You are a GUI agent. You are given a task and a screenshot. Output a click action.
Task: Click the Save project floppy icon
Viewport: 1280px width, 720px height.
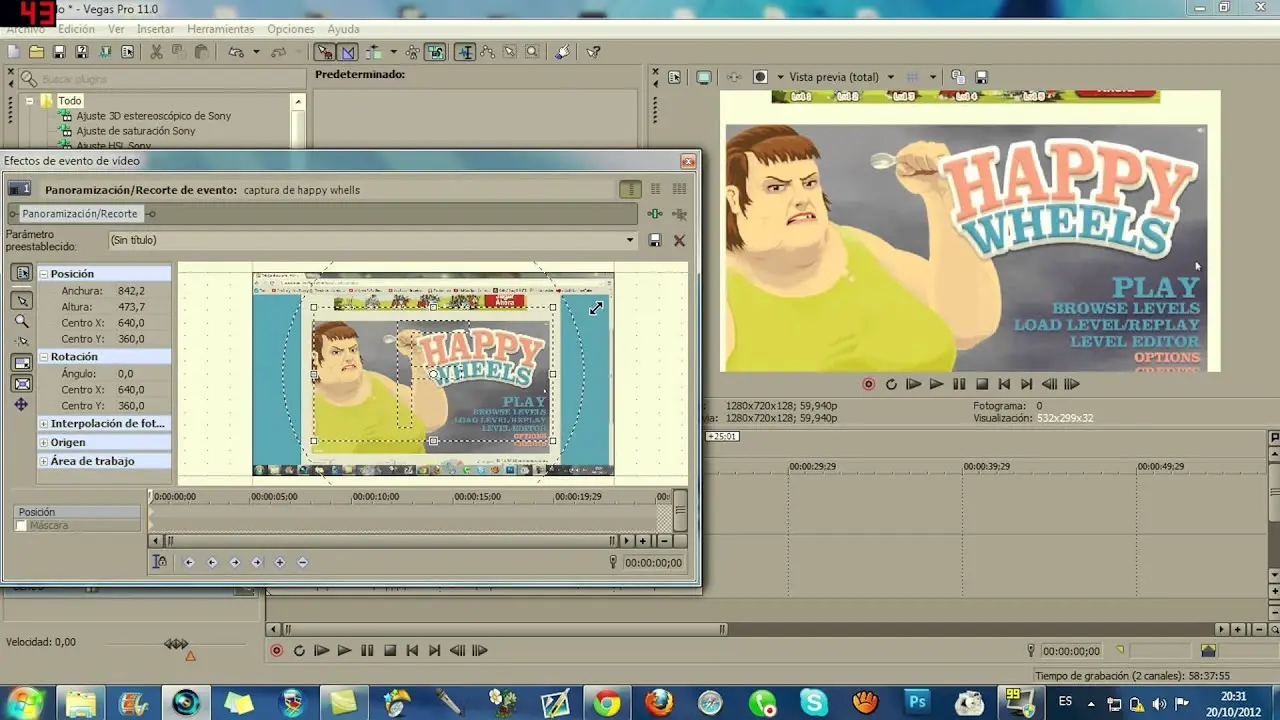(59, 52)
